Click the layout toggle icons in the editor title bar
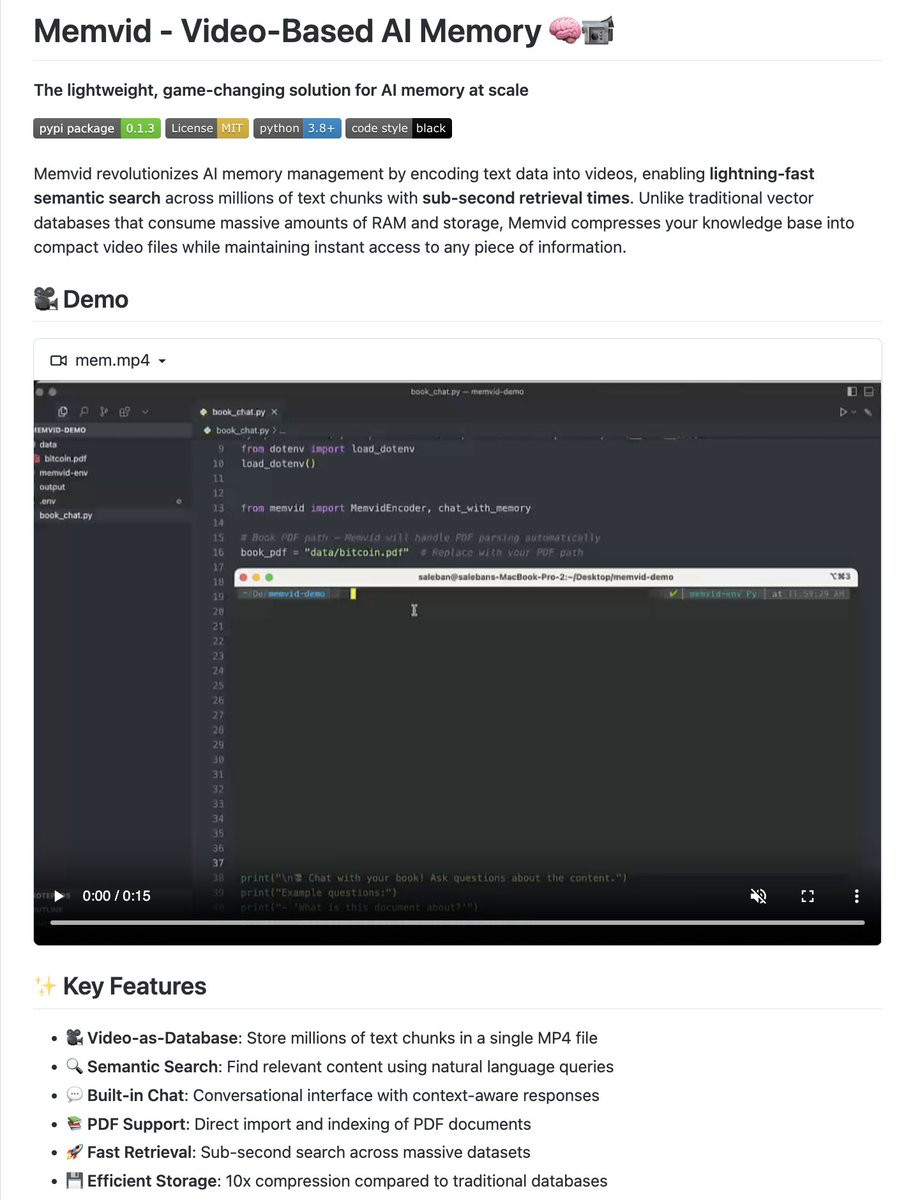 (860, 392)
